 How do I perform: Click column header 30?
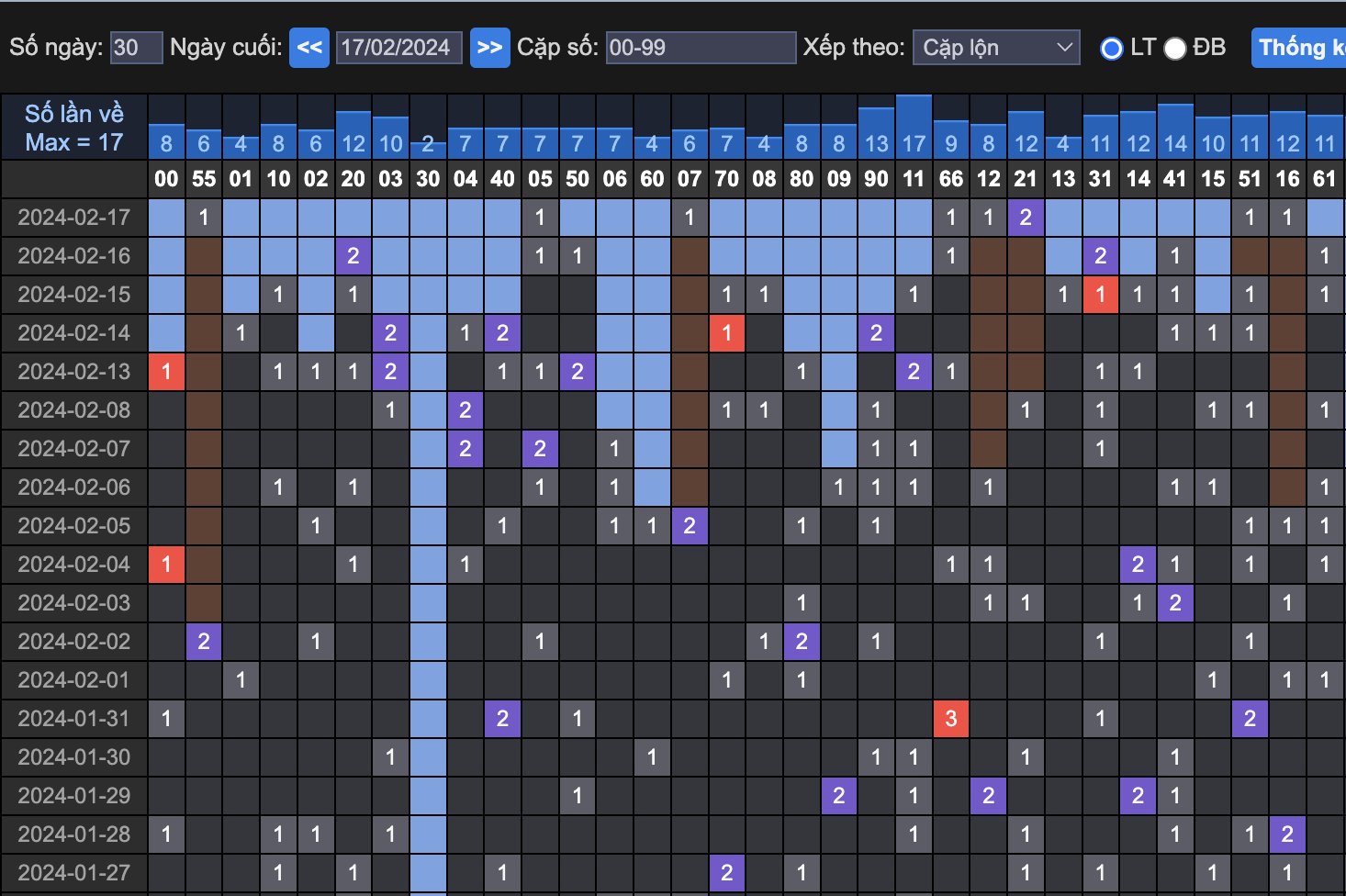[x=428, y=179]
